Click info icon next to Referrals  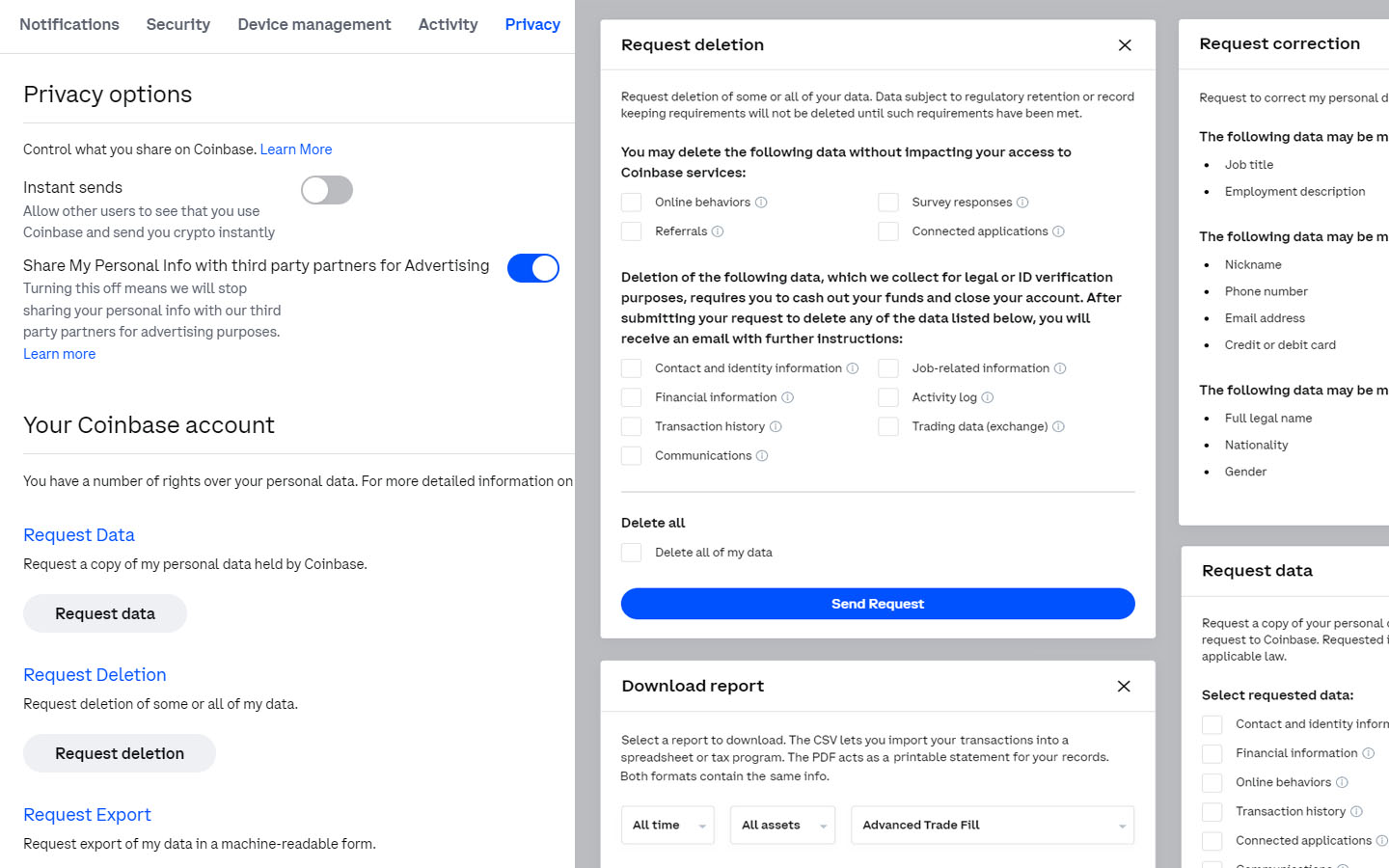pos(718,231)
